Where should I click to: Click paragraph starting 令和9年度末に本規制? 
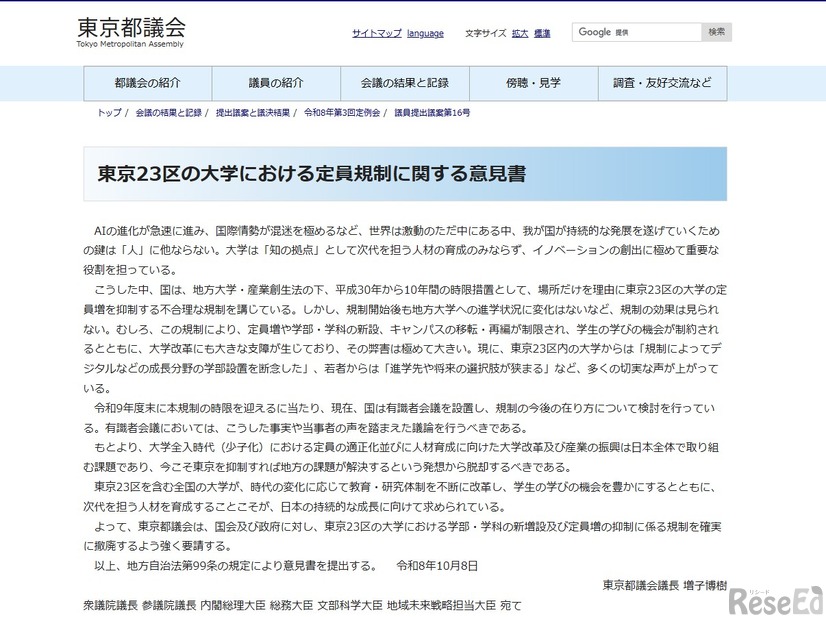click(x=399, y=418)
